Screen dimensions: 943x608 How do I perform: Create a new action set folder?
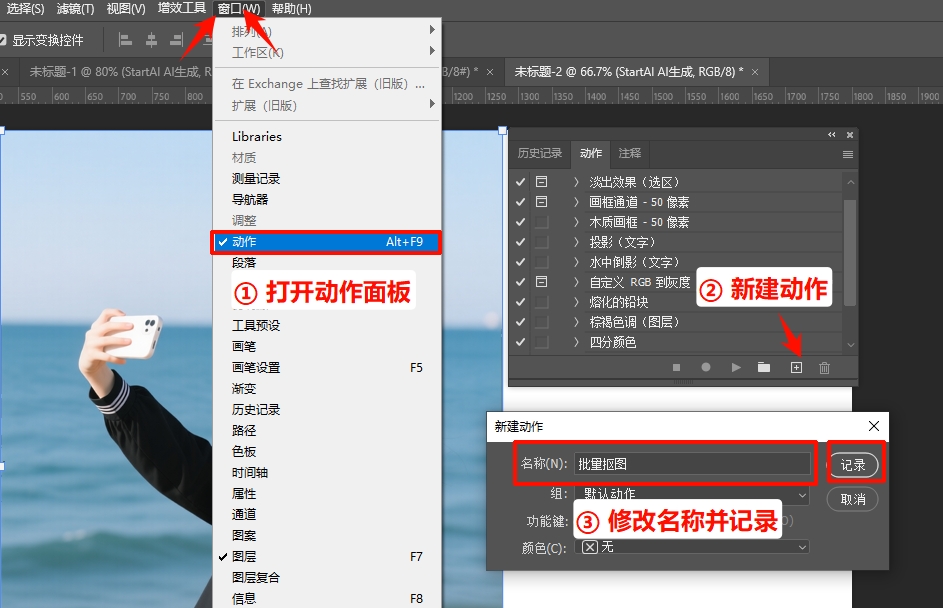point(765,367)
